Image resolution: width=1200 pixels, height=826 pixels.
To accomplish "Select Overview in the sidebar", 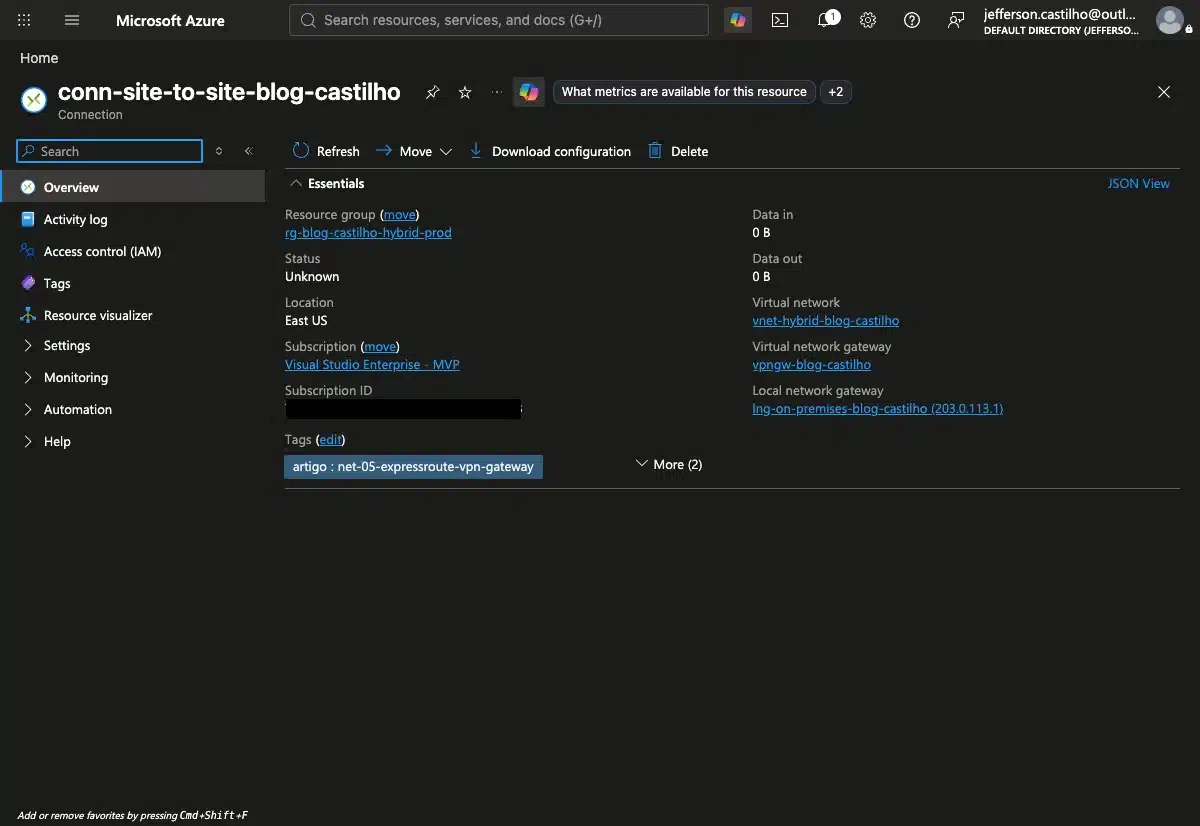I will 133,187.
